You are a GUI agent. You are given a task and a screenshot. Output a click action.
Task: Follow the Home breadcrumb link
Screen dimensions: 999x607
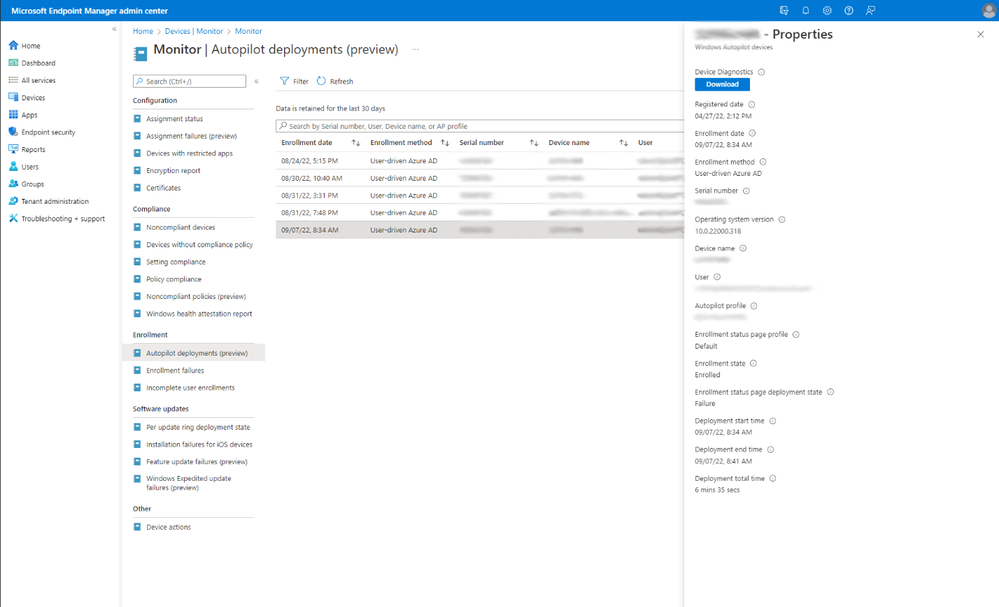[143, 31]
